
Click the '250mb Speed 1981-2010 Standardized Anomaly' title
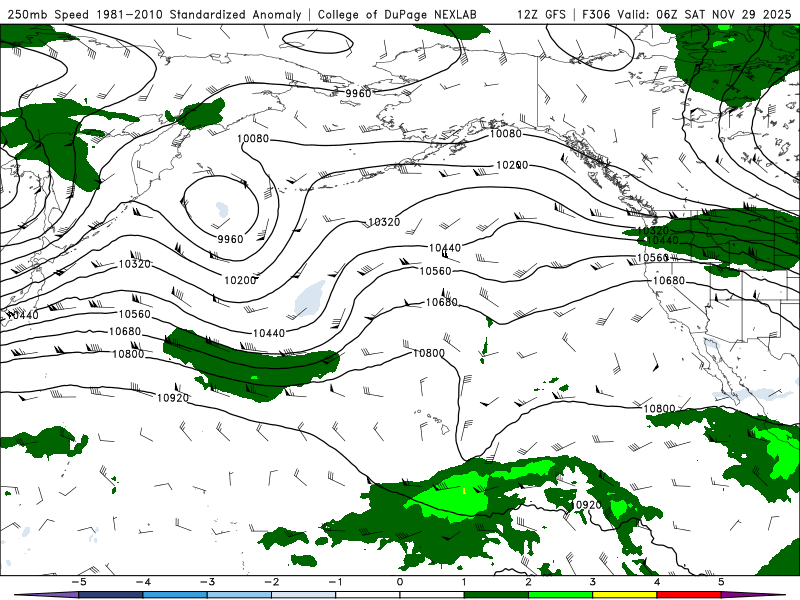point(154,14)
